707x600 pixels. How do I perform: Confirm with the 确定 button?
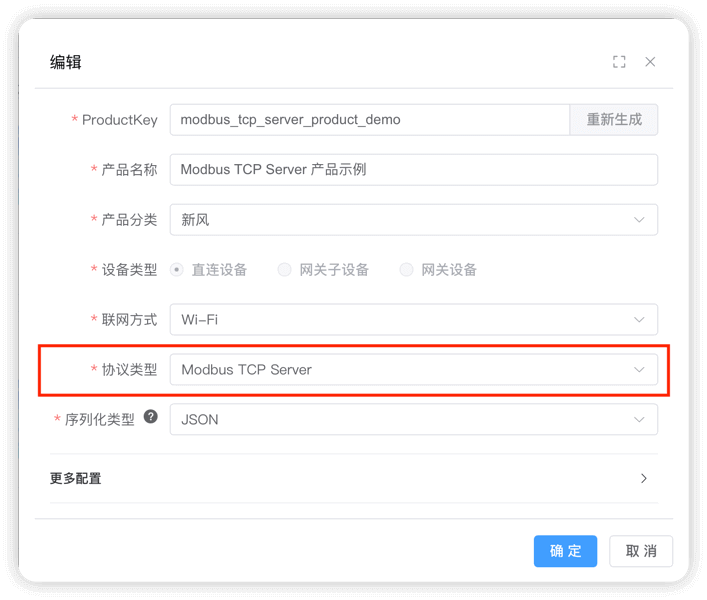565,551
